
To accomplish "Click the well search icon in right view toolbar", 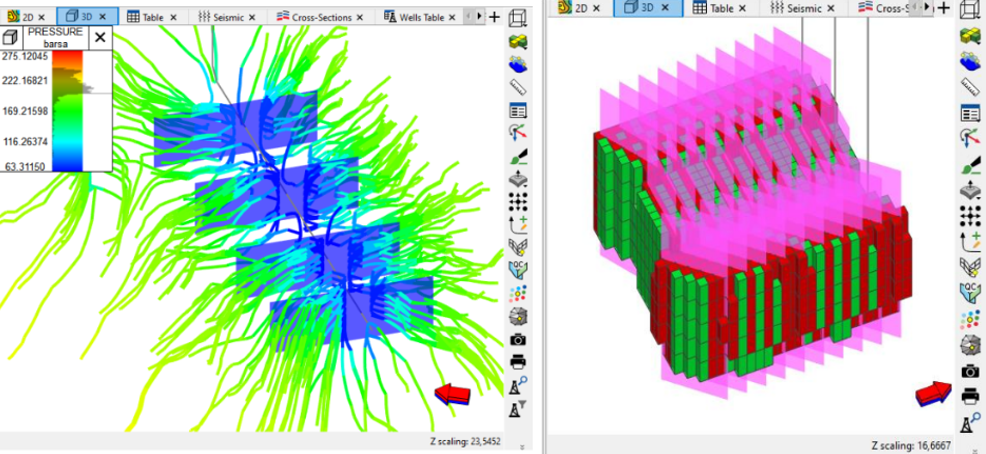I will pyautogui.click(x=970, y=423).
